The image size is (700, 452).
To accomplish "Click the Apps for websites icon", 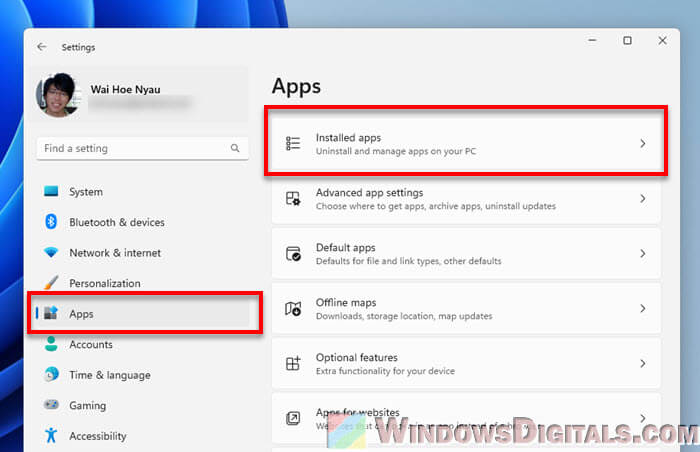I will tap(293, 418).
